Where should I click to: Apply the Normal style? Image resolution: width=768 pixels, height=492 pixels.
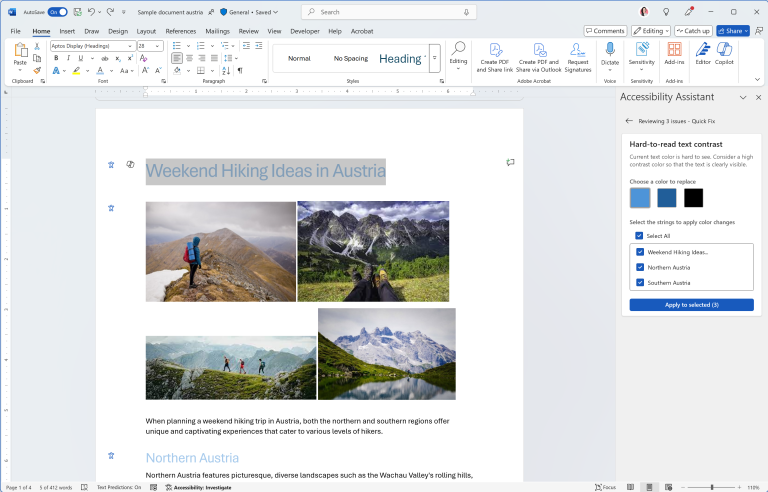[299, 58]
